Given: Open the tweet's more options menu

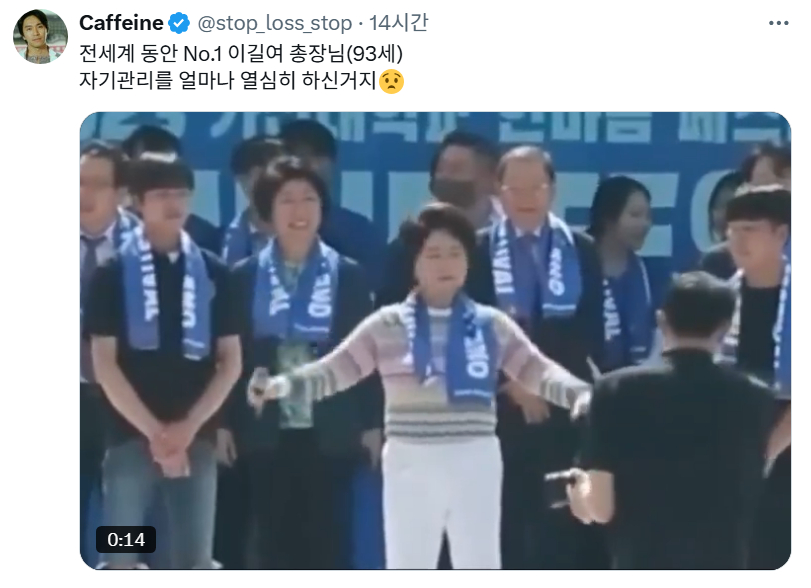Looking at the screenshot, I should [778, 23].
